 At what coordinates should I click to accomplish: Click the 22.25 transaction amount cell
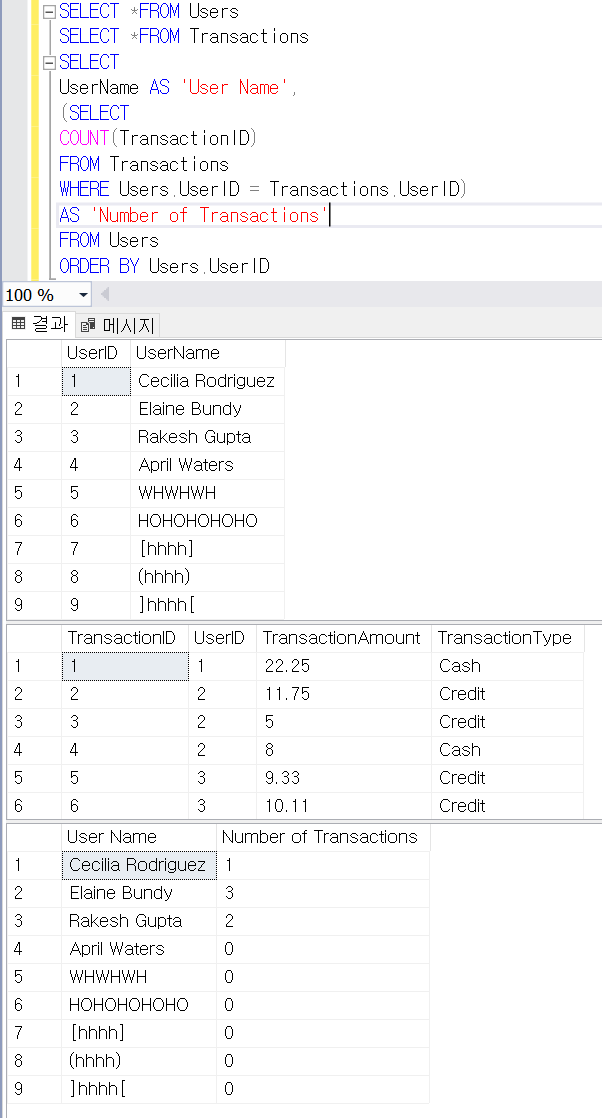[x=344, y=666]
